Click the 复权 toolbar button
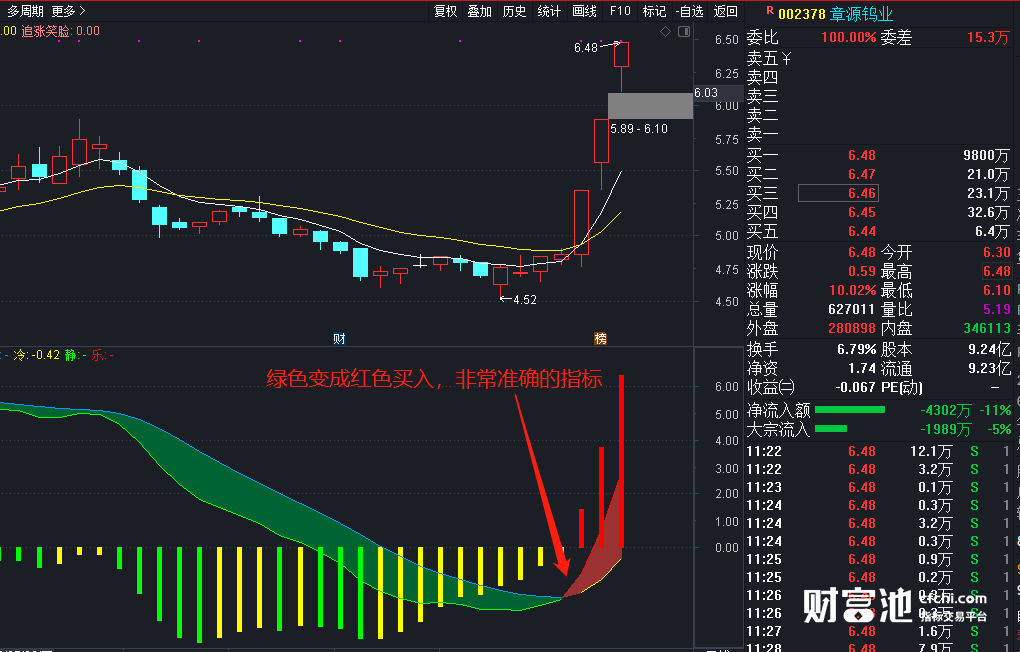The image size is (1020, 652). (446, 11)
